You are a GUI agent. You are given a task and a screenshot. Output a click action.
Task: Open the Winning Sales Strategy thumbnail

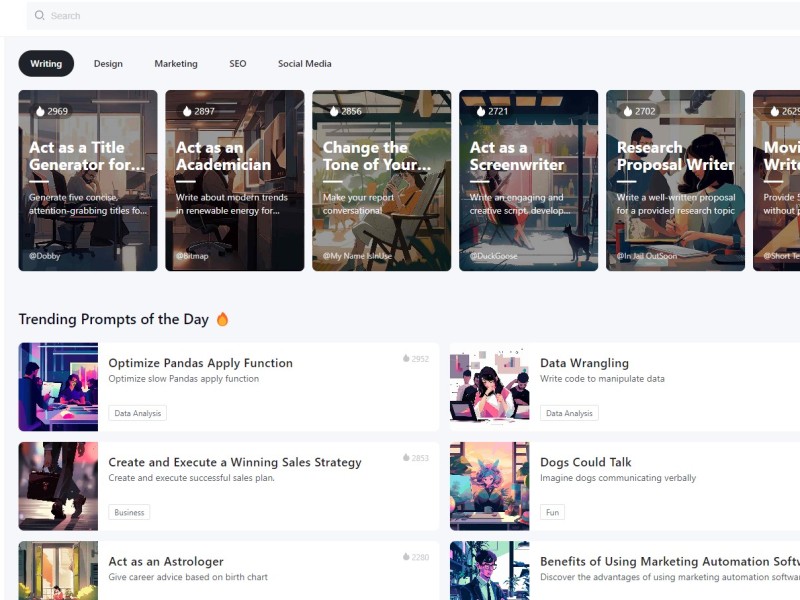click(58, 486)
